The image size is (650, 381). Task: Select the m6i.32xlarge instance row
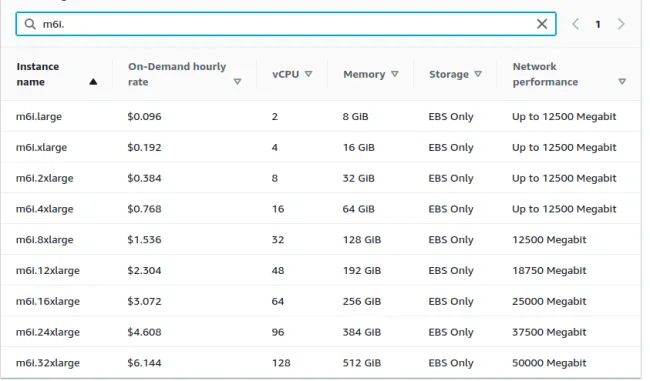pyautogui.click(x=321, y=363)
